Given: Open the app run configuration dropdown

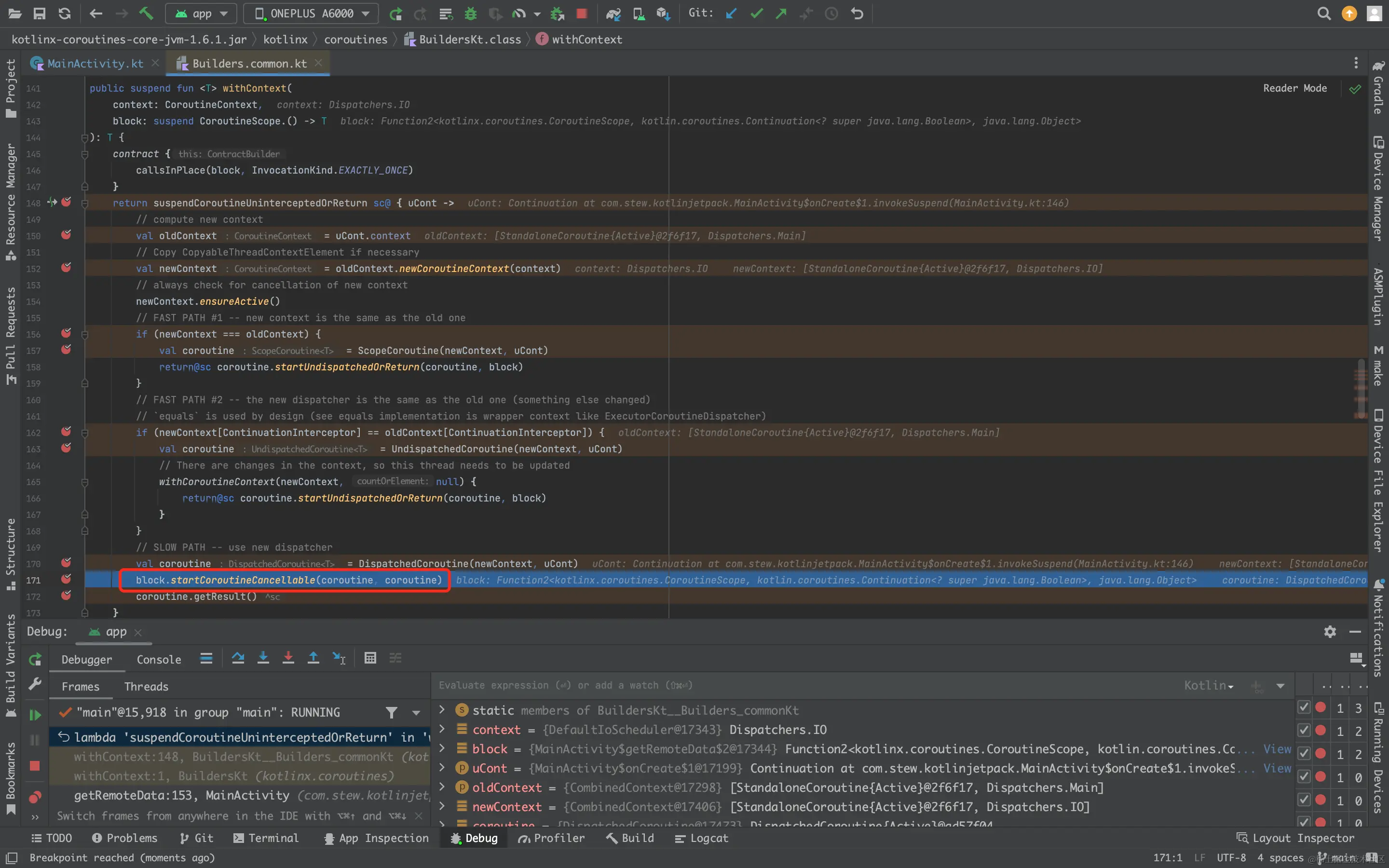Looking at the screenshot, I should pyautogui.click(x=201, y=14).
